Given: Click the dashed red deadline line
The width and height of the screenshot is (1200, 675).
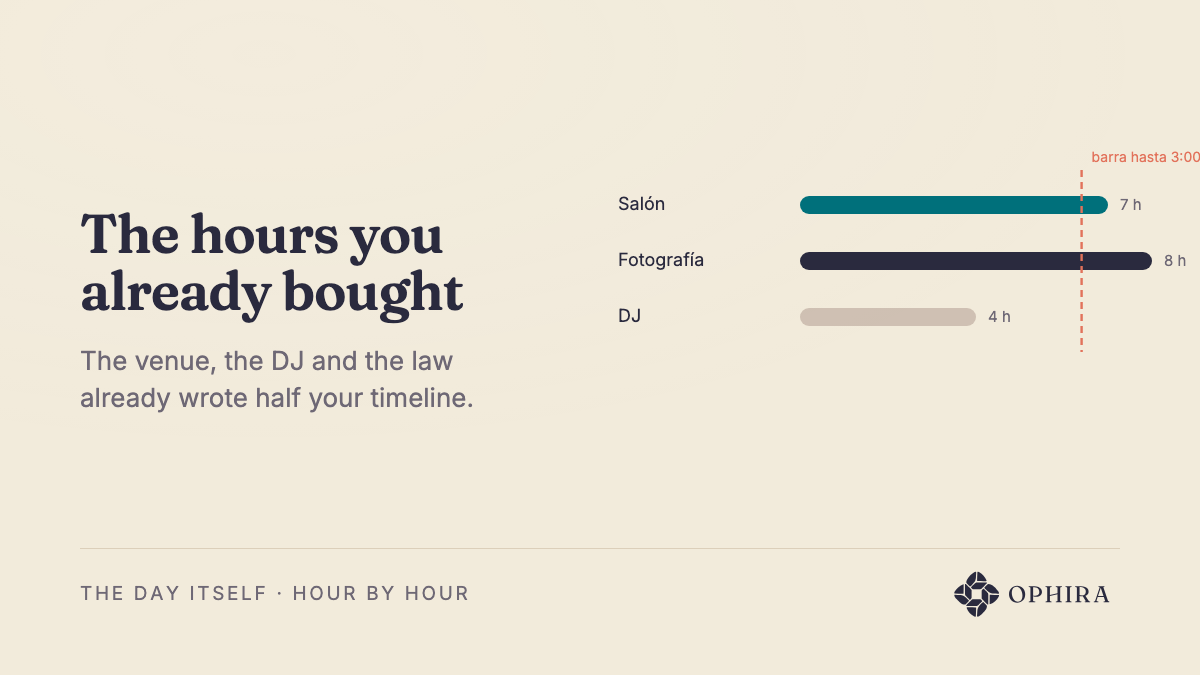Looking at the screenshot, I should click(1081, 261).
